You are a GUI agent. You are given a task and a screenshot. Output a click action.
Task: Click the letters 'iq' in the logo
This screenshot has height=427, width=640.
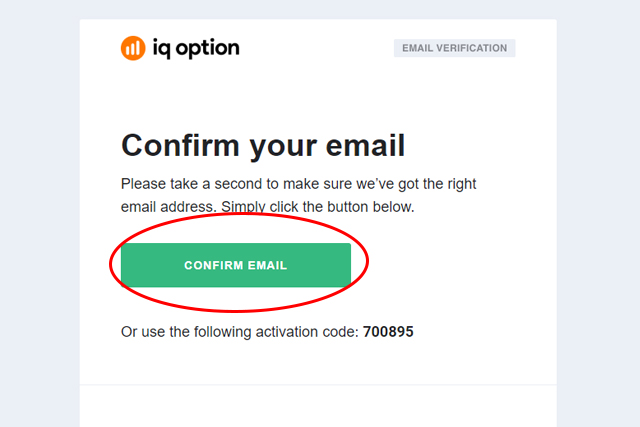coord(162,49)
